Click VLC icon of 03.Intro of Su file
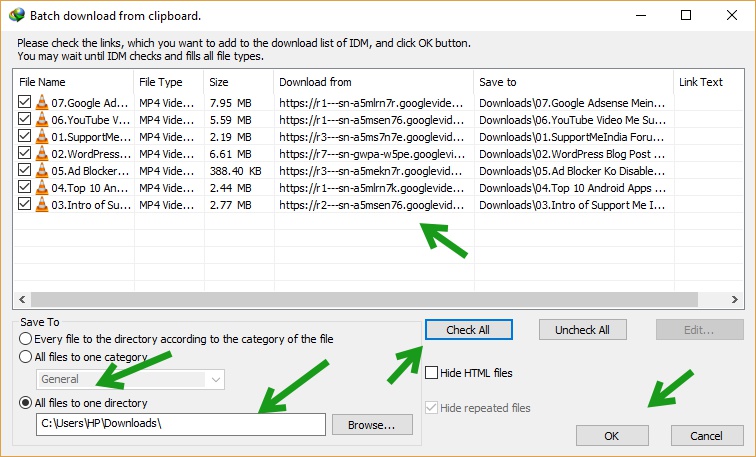The width and height of the screenshot is (756, 457). [42, 204]
